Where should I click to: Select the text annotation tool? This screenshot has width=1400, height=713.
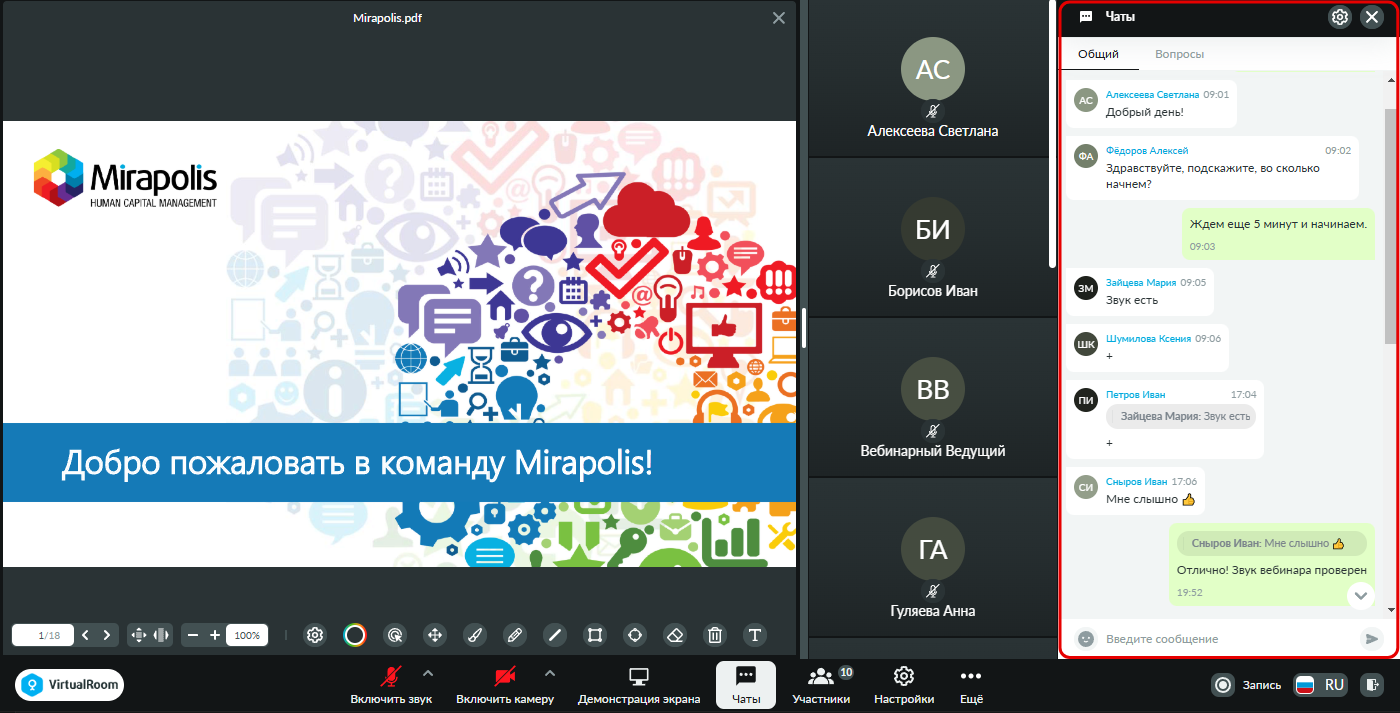click(755, 635)
